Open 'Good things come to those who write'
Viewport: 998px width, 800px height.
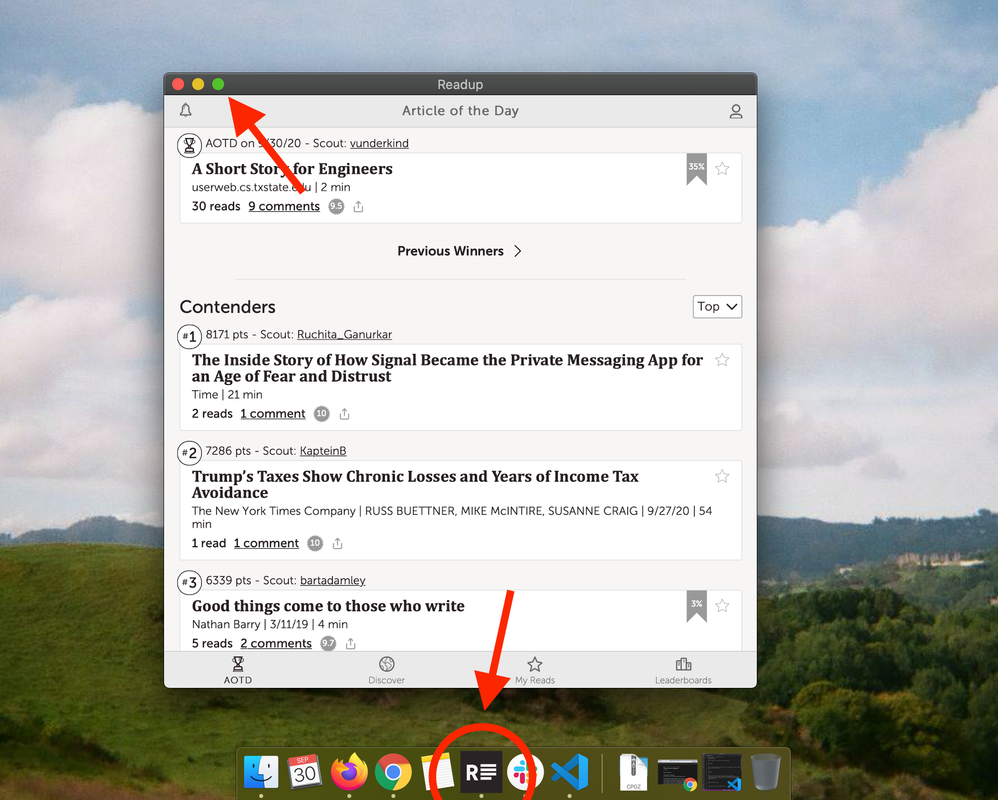tap(328, 606)
